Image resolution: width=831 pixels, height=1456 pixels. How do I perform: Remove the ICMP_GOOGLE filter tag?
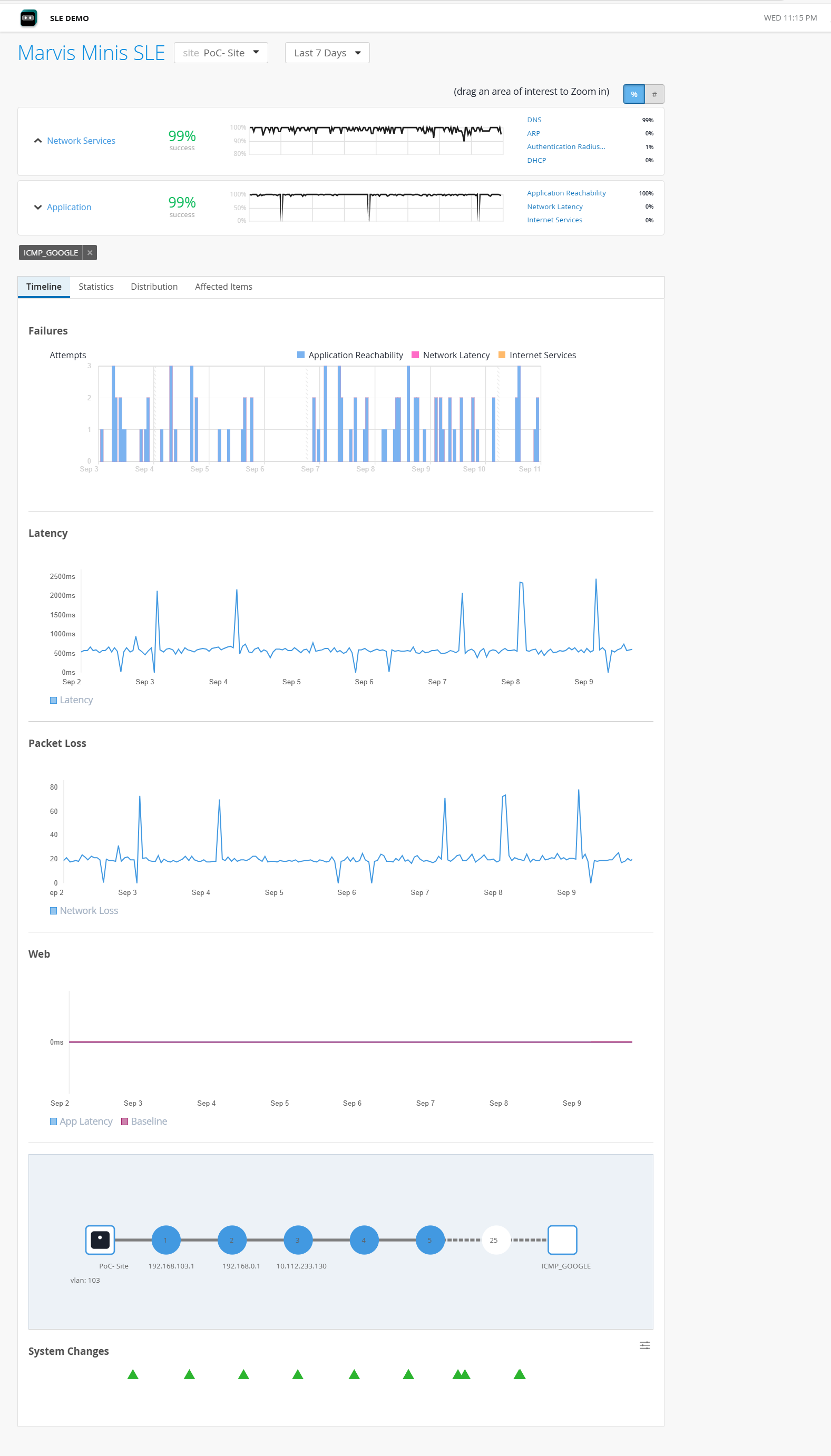point(90,253)
